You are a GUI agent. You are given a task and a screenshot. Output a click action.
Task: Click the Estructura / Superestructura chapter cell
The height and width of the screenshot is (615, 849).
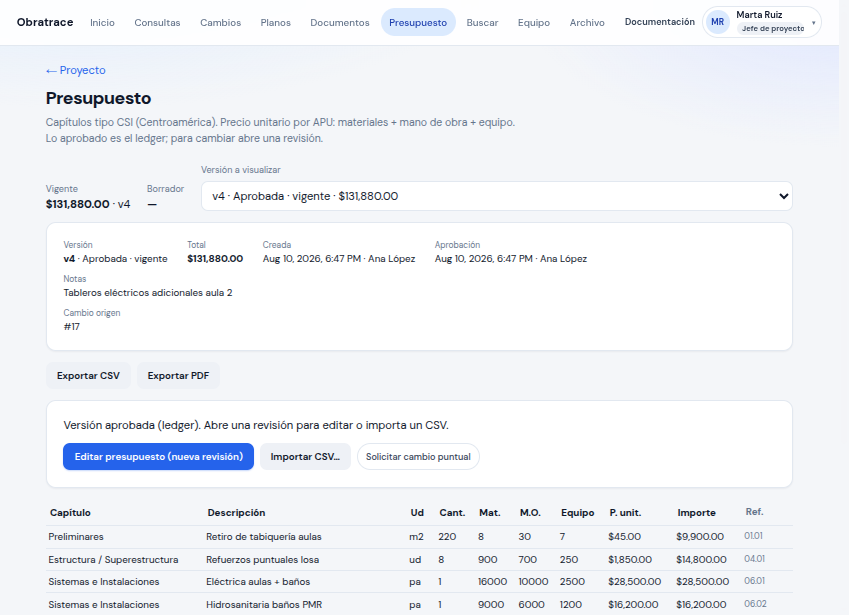(x=113, y=560)
